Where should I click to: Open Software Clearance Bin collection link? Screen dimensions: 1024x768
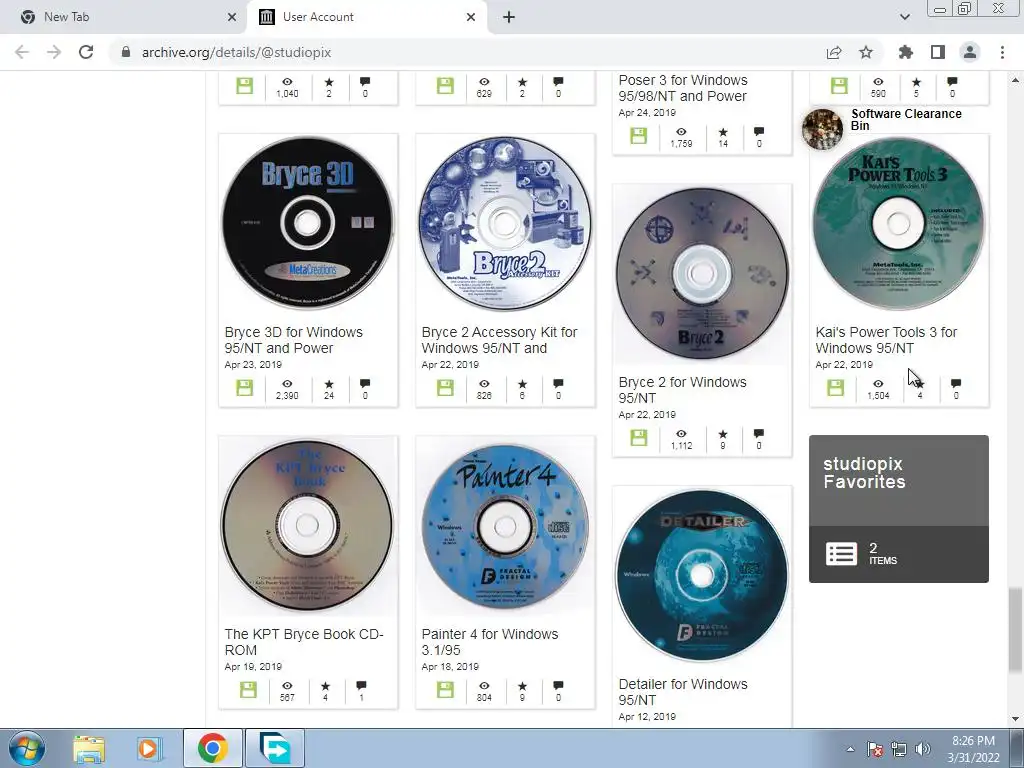click(906, 120)
